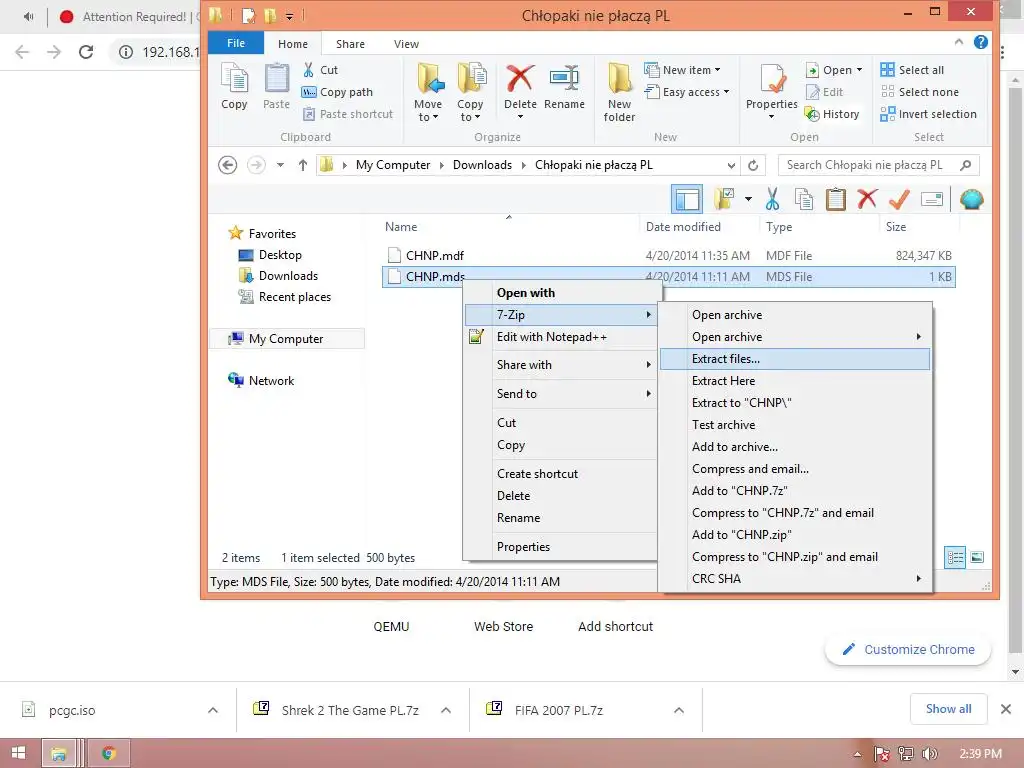Reload the Chrome page
Viewport: 1024px width, 768px height.
click(x=86, y=52)
